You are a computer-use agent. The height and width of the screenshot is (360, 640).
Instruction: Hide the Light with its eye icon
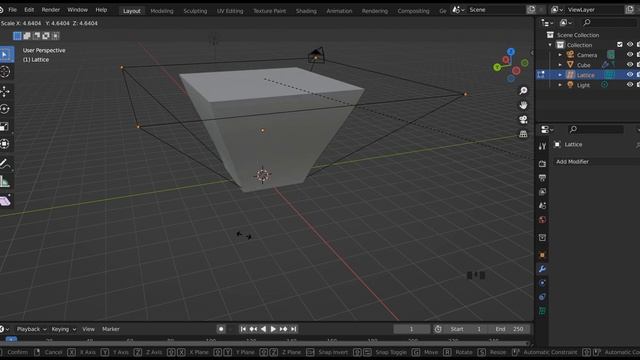pos(630,84)
